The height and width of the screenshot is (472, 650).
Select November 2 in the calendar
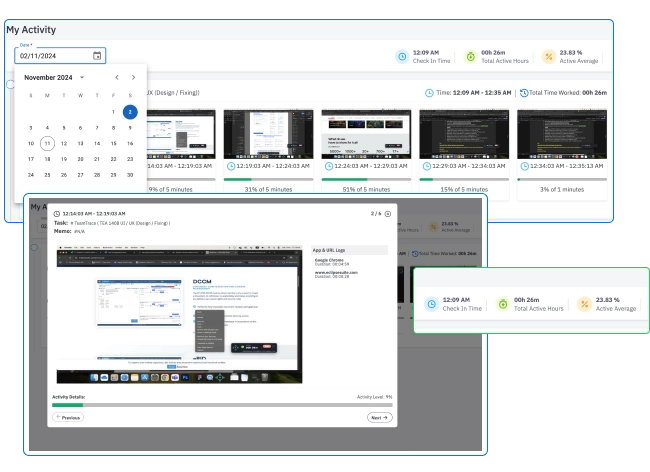(x=132, y=112)
